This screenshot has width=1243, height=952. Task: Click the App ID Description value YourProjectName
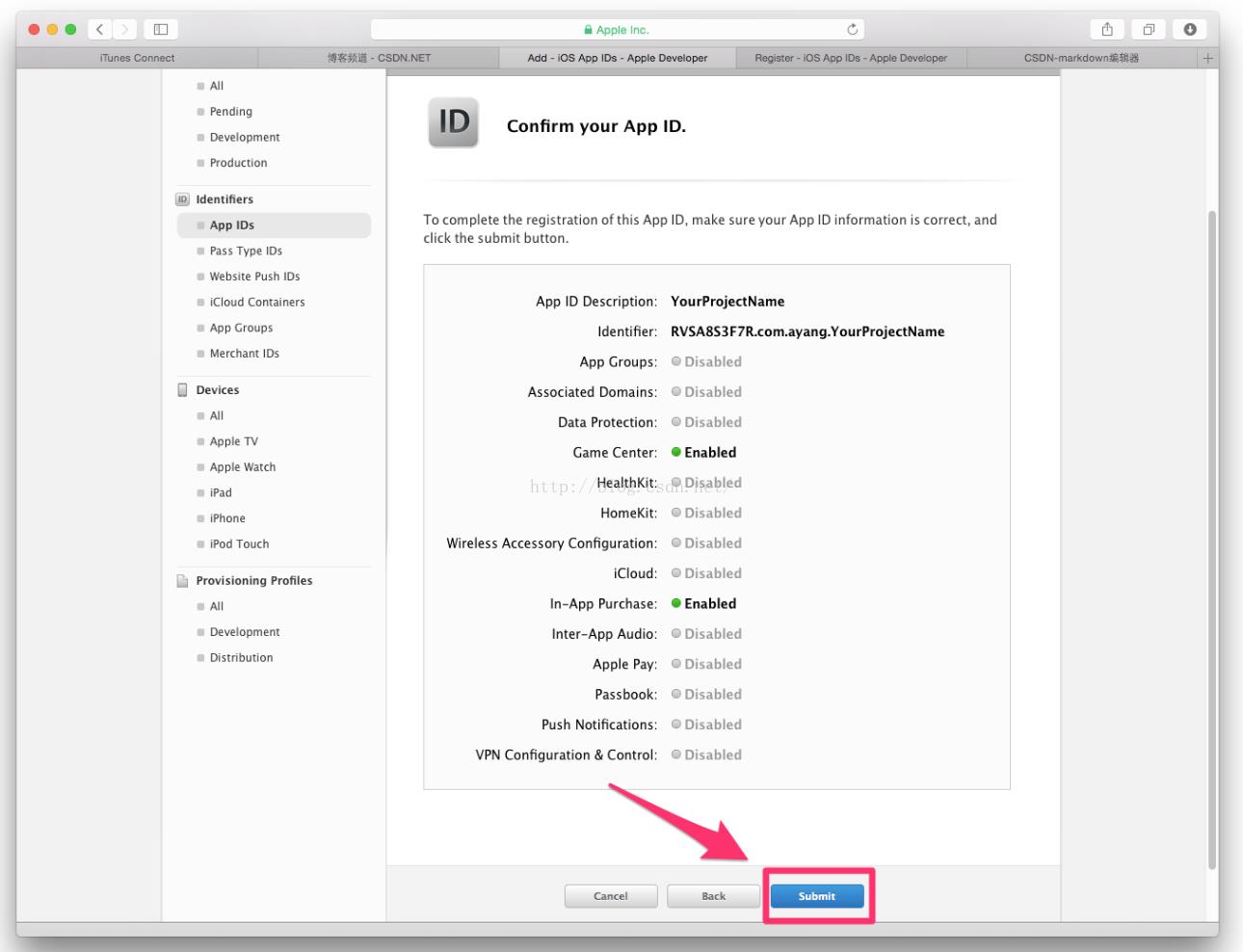coord(727,302)
